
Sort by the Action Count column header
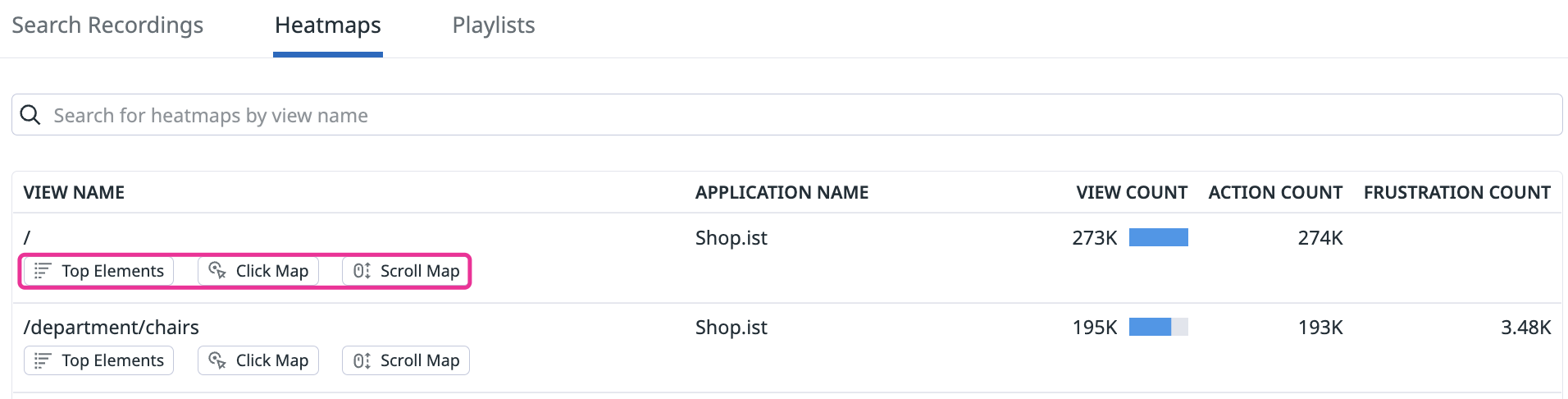(1275, 193)
